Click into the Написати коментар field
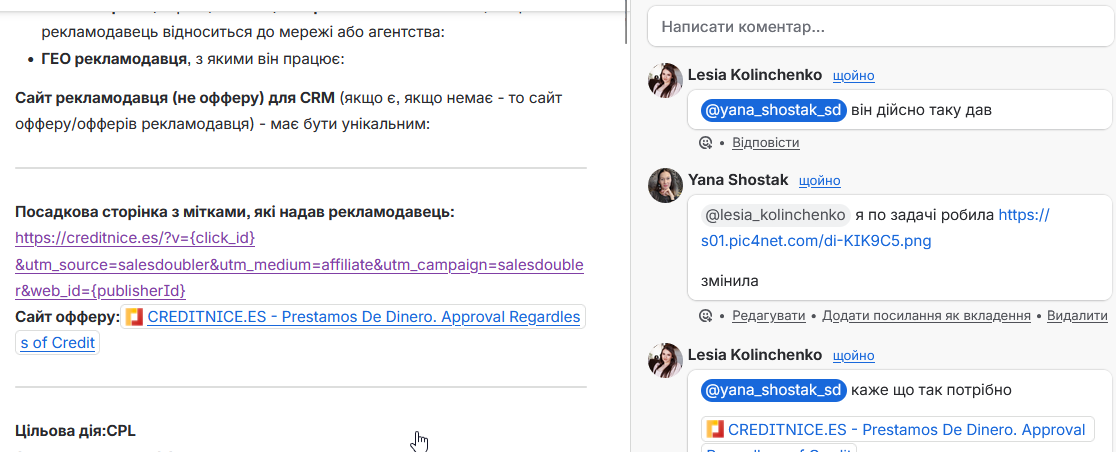Image resolution: width=1116 pixels, height=452 pixels. [x=880, y=26]
